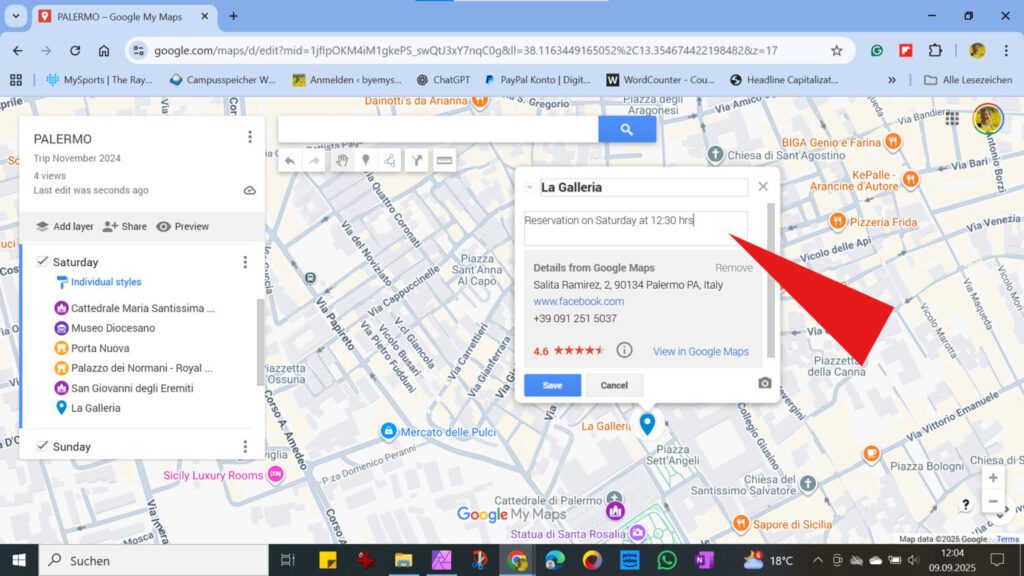This screenshot has height=576, width=1024.
Task: Open Saturday layer three-dot options
Action: click(x=245, y=262)
